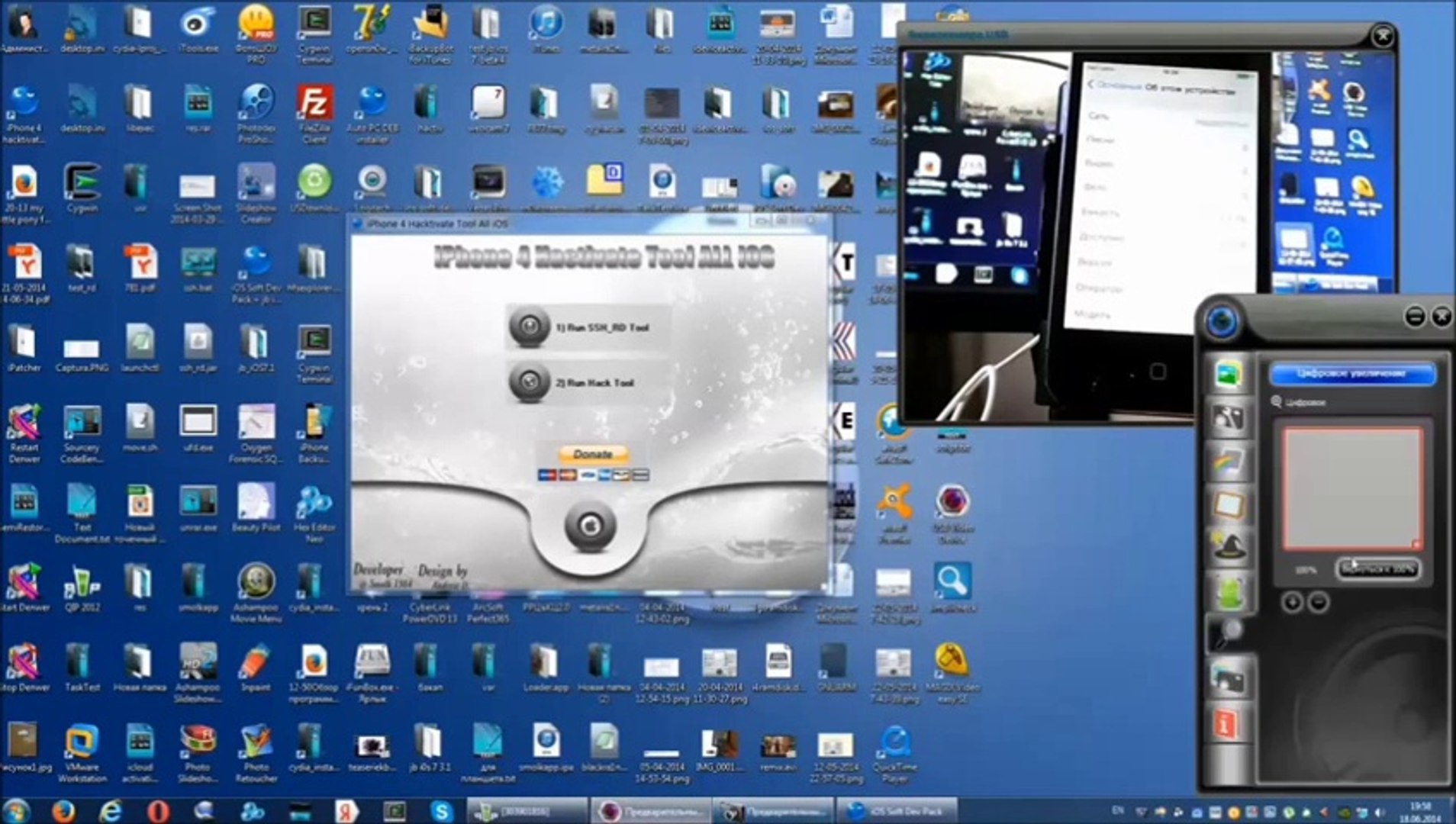The width and height of the screenshot is (1456, 824).
Task: Open the wizard hat effects tab
Action: pos(1229,547)
